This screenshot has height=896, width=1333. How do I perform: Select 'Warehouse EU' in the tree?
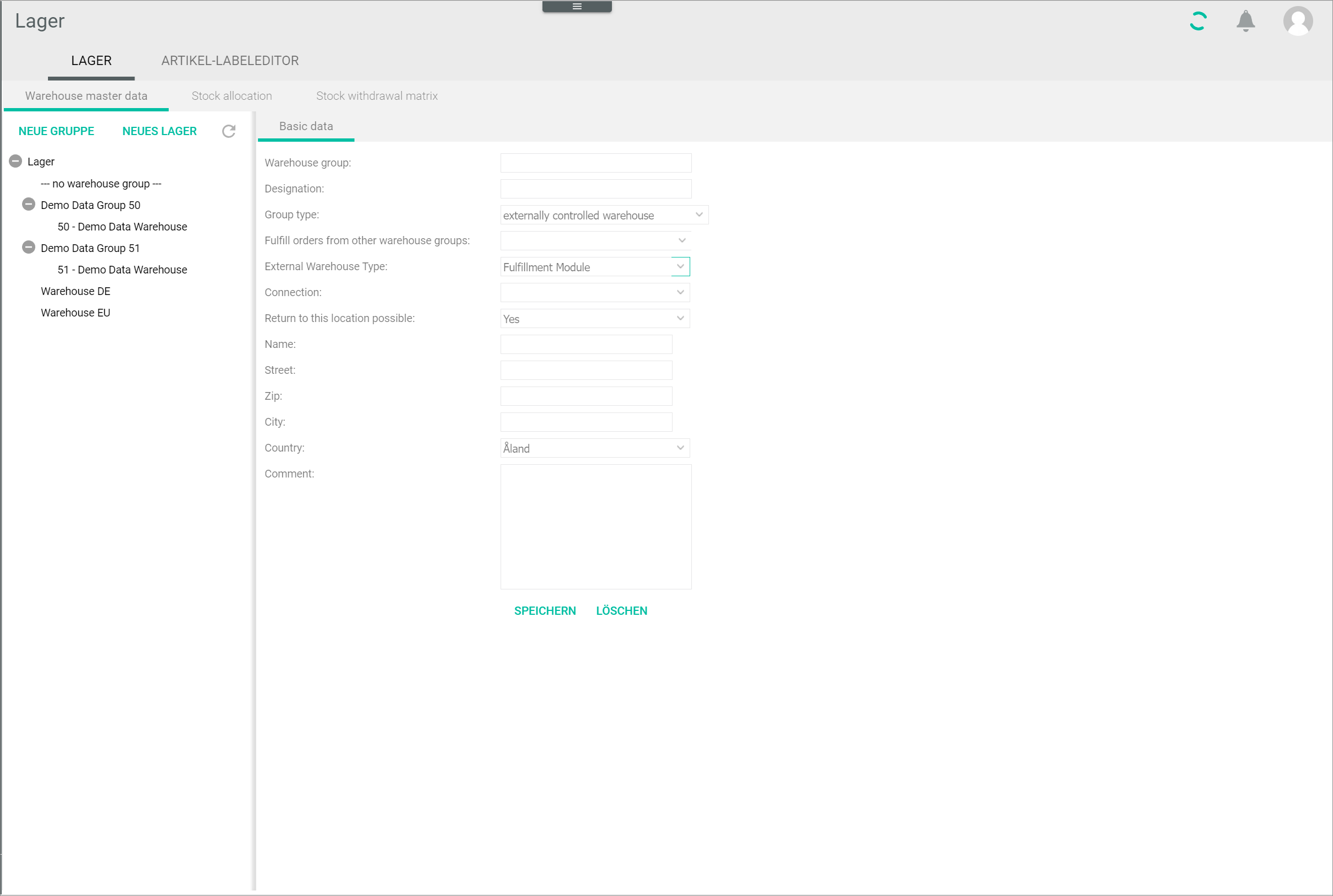coord(76,313)
